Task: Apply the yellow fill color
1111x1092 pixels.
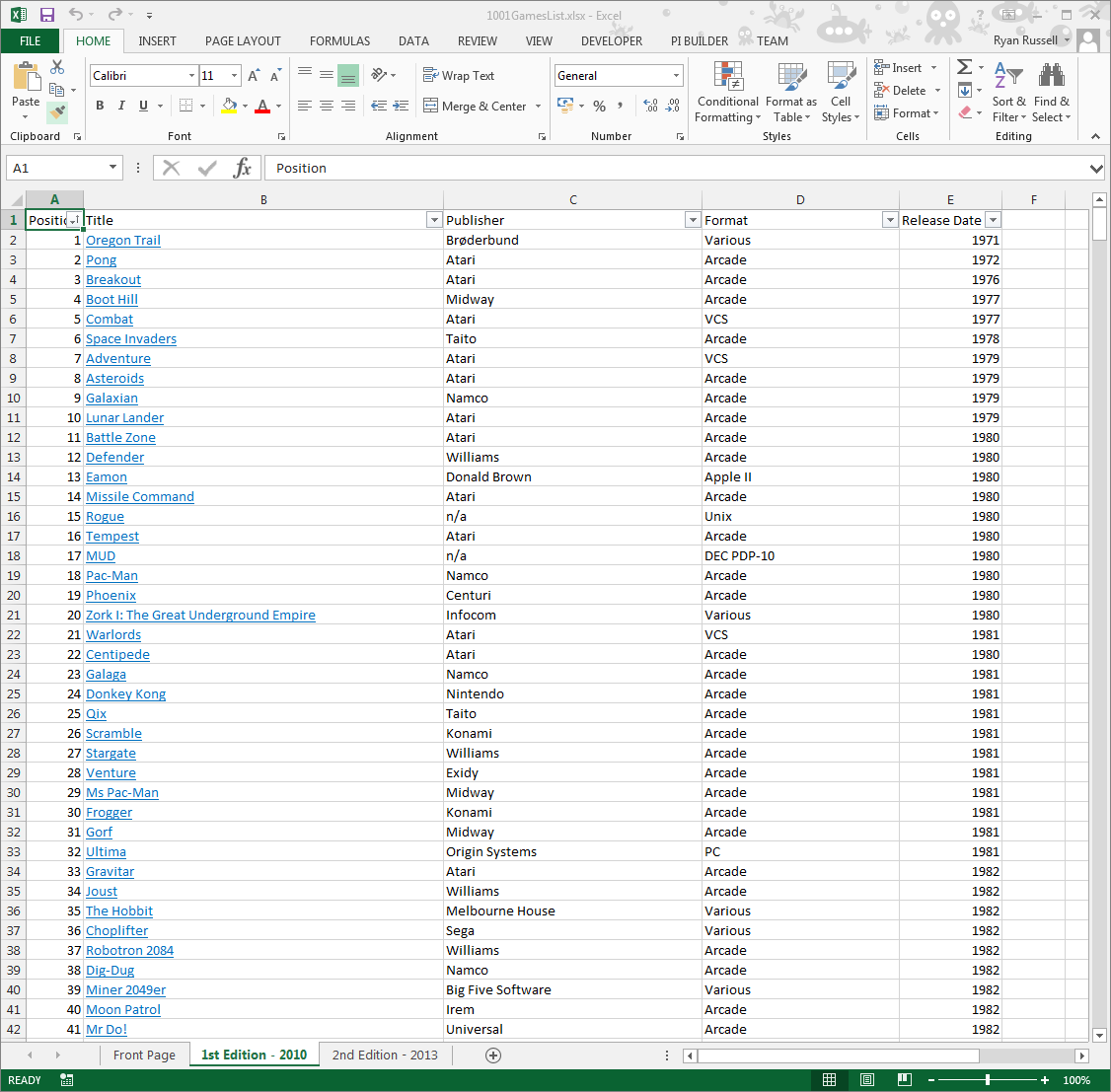Action: [x=229, y=106]
